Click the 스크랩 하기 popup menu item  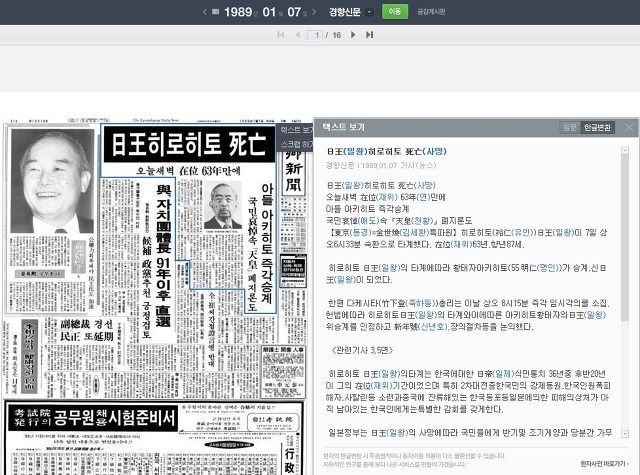point(296,144)
